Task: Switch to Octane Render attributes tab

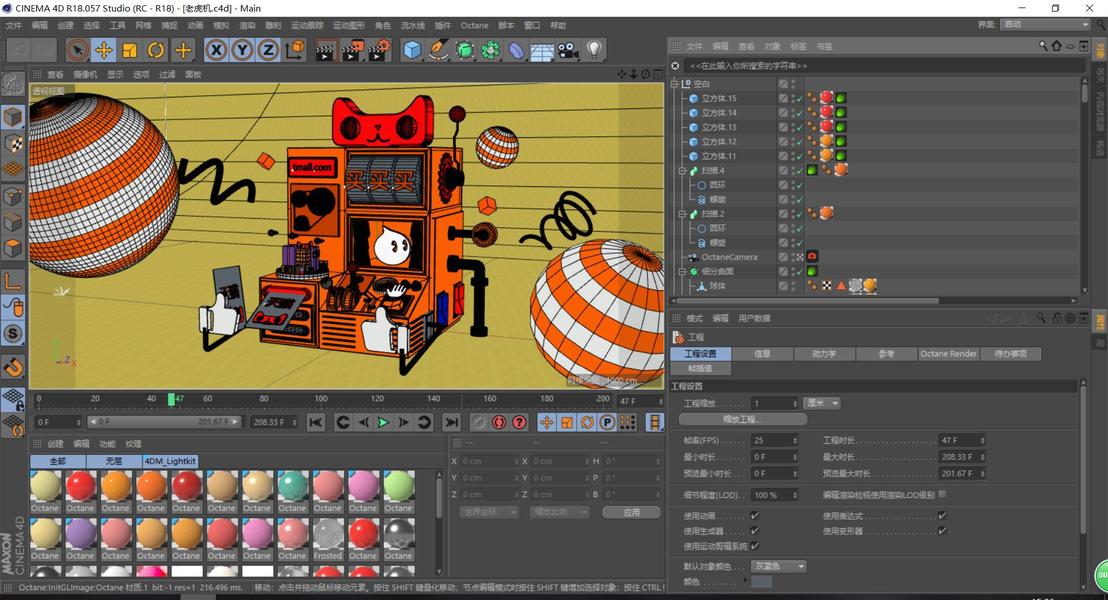Action: coord(948,353)
